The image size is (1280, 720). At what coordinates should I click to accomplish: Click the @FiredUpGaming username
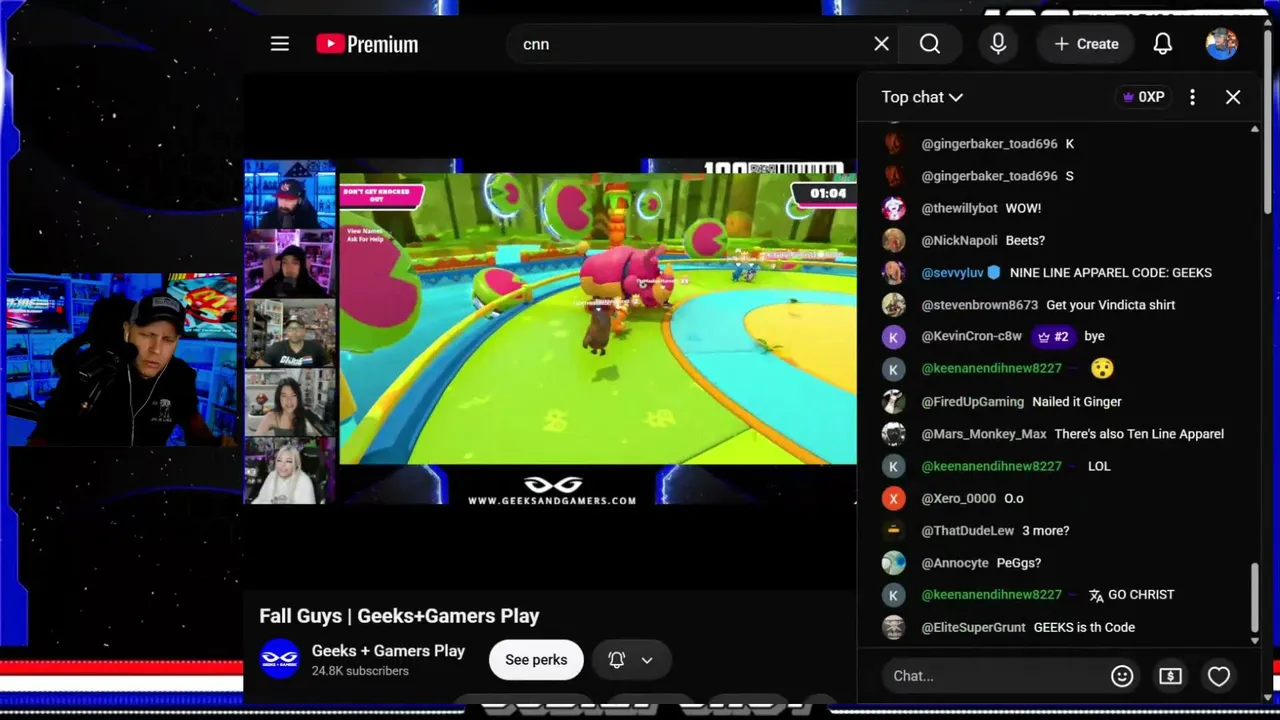972,402
